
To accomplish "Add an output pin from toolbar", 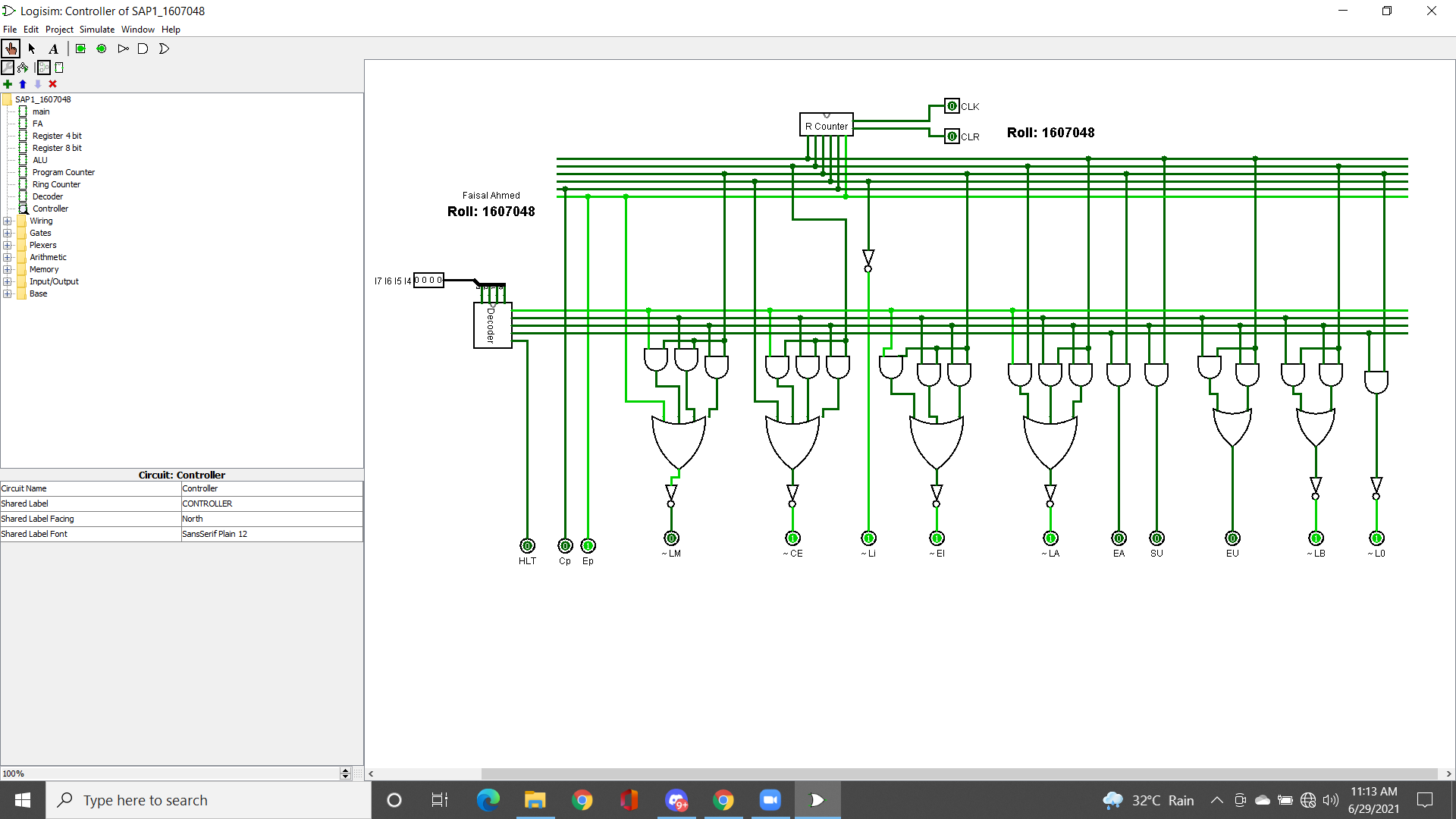I will [x=102, y=49].
